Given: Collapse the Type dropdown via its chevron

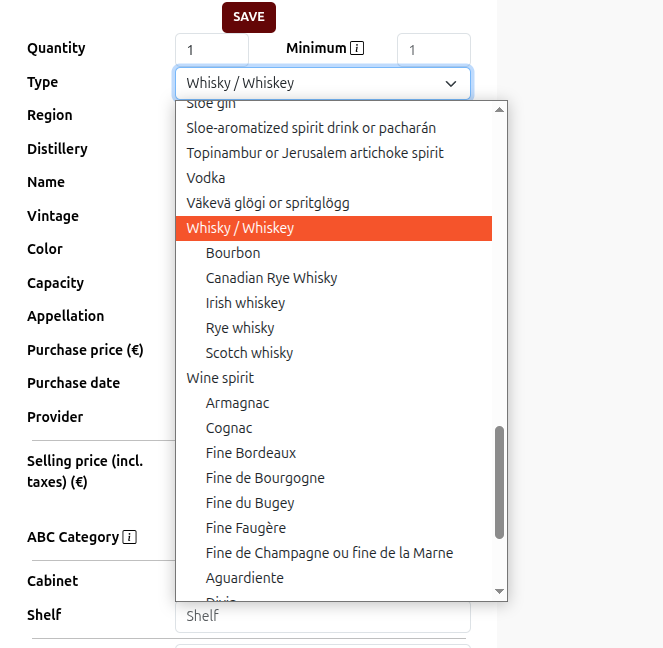Looking at the screenshot, I should tap(451, 83).
